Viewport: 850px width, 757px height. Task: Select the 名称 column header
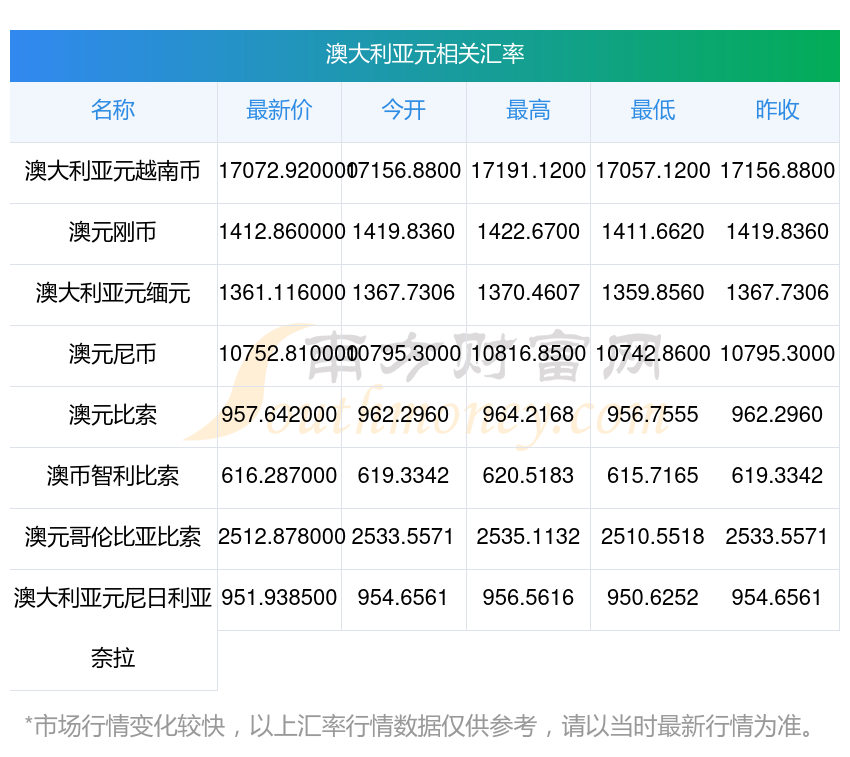tap(113, 110)
